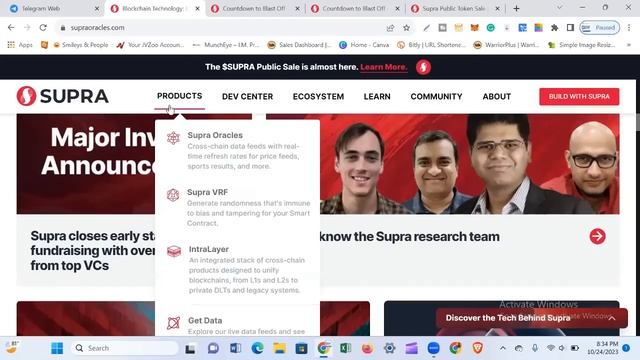Open the Bitly URL Shortener bookmark

[x=431, y=45]
